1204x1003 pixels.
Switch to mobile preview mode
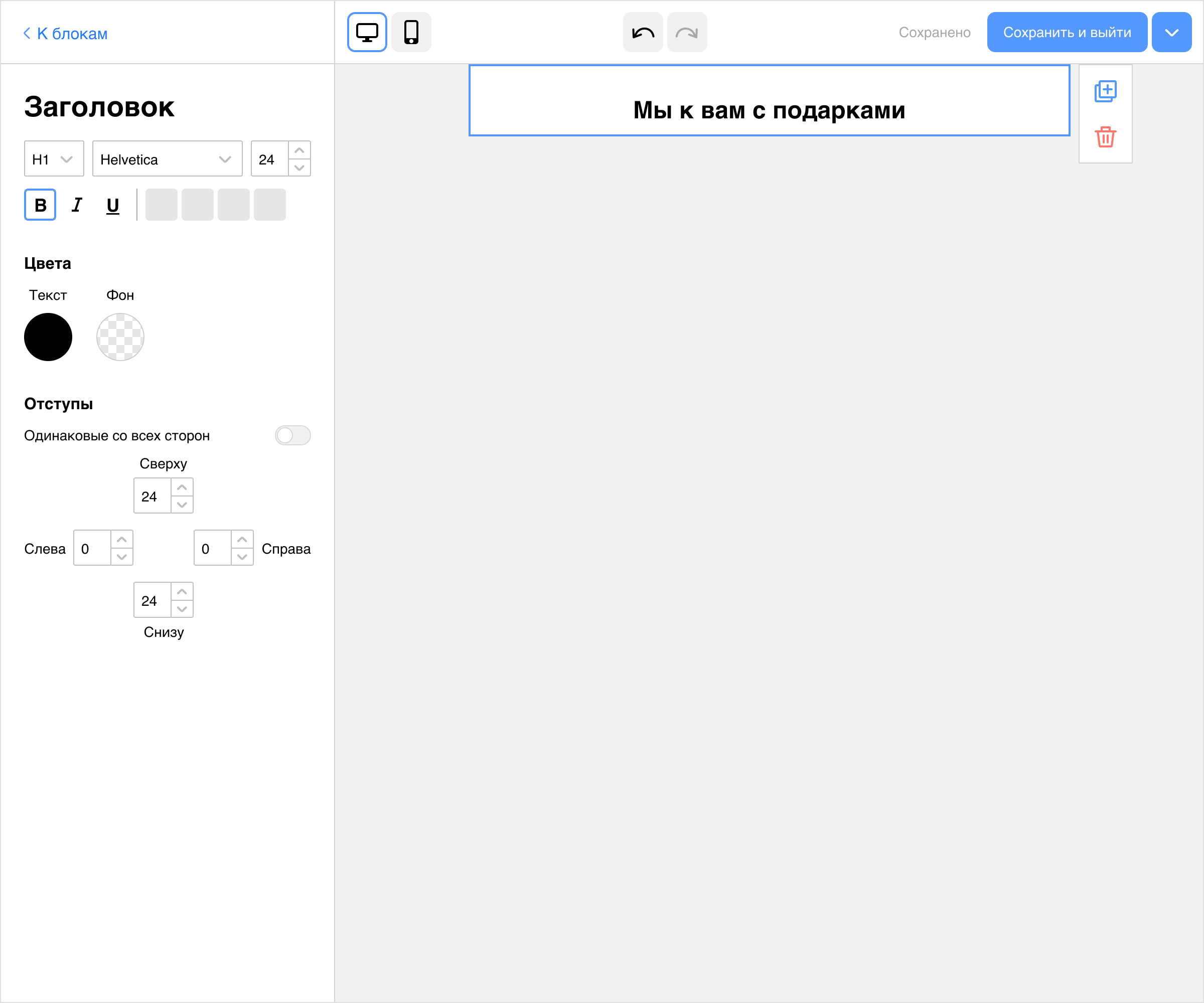tap(411, 32)
